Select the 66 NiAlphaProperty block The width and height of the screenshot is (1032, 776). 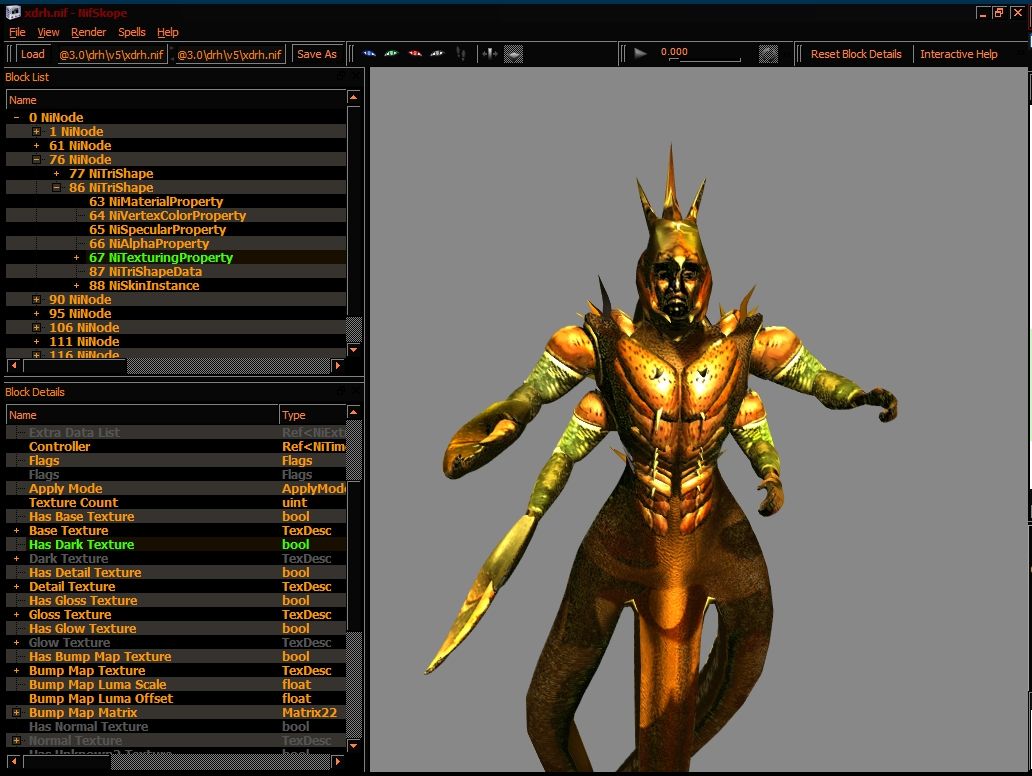pos(149,244)
